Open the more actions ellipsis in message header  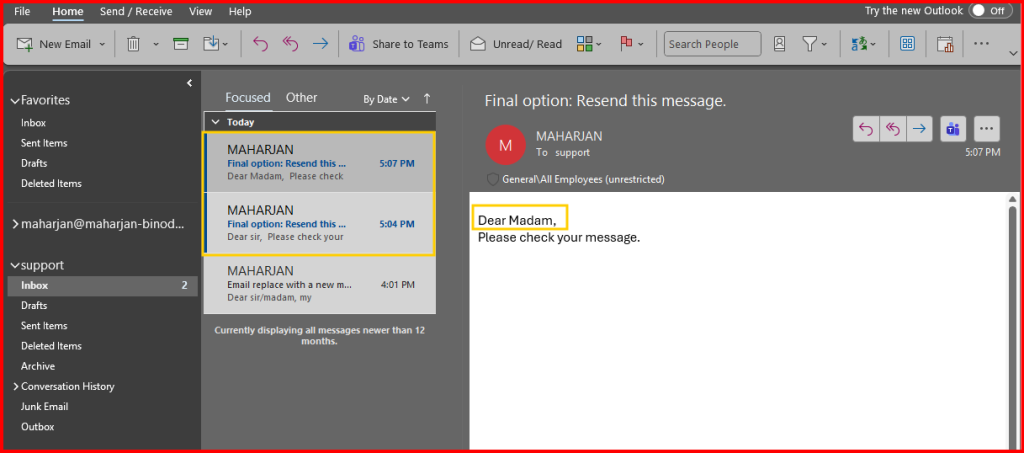[986, 129]
